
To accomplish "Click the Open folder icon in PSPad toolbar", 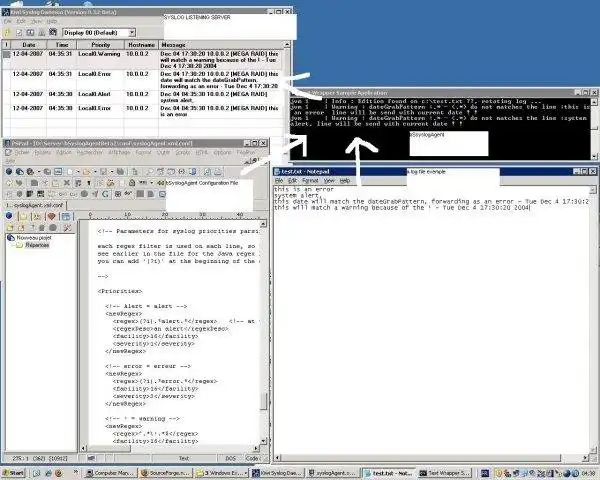I will coord(86,172).
